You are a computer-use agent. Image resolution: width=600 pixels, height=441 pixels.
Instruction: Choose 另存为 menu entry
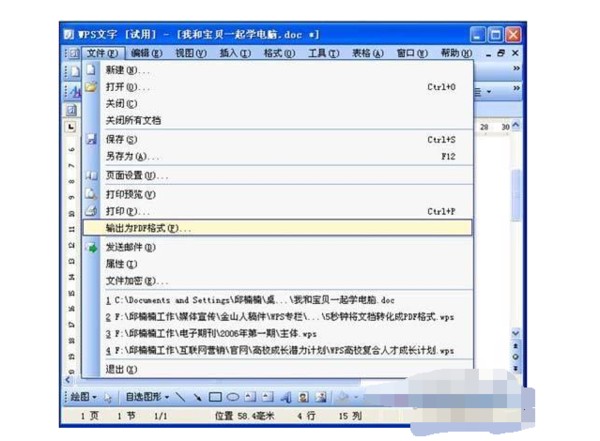click(278, 156)
